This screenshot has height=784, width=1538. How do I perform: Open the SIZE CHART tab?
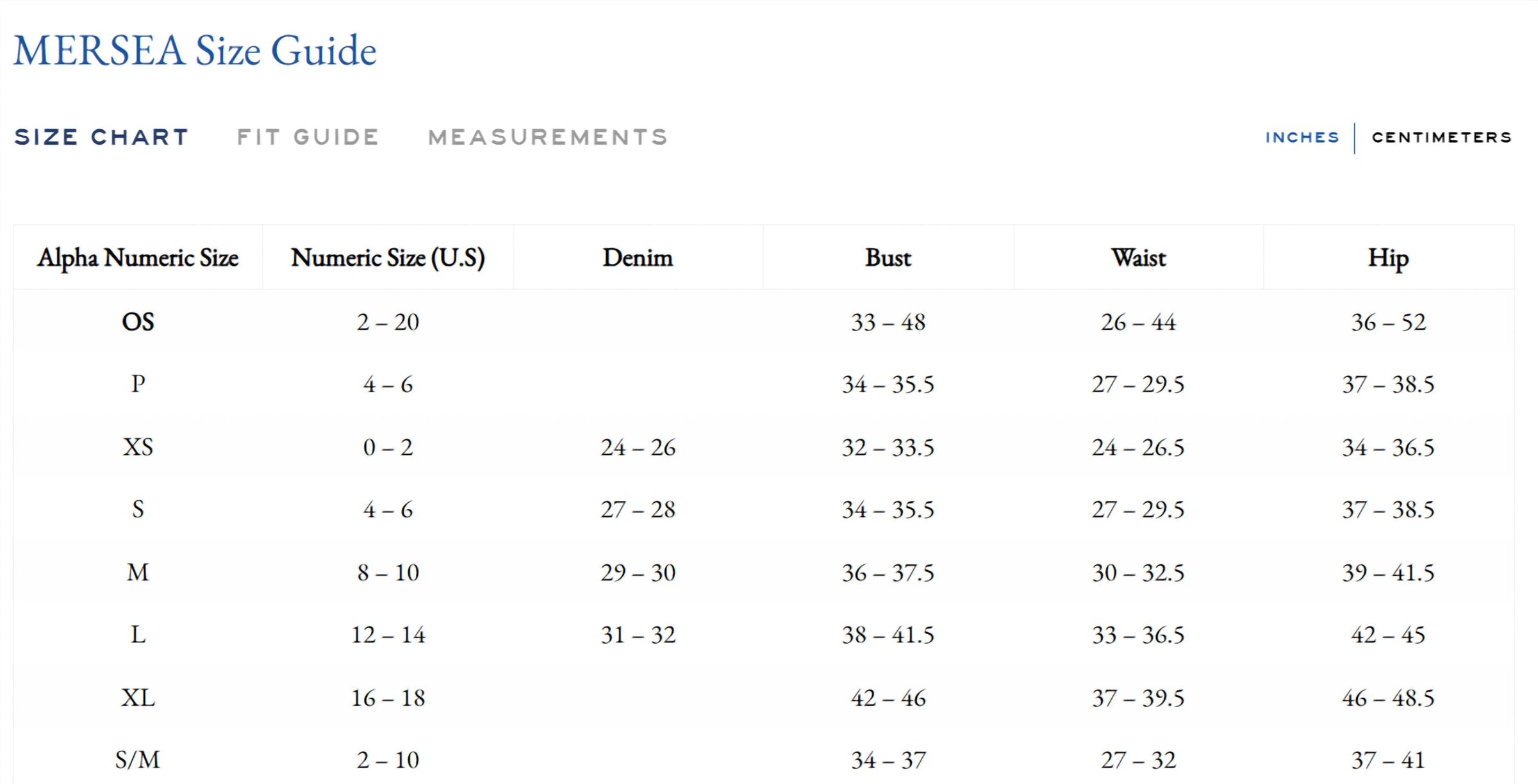(101, 137)
